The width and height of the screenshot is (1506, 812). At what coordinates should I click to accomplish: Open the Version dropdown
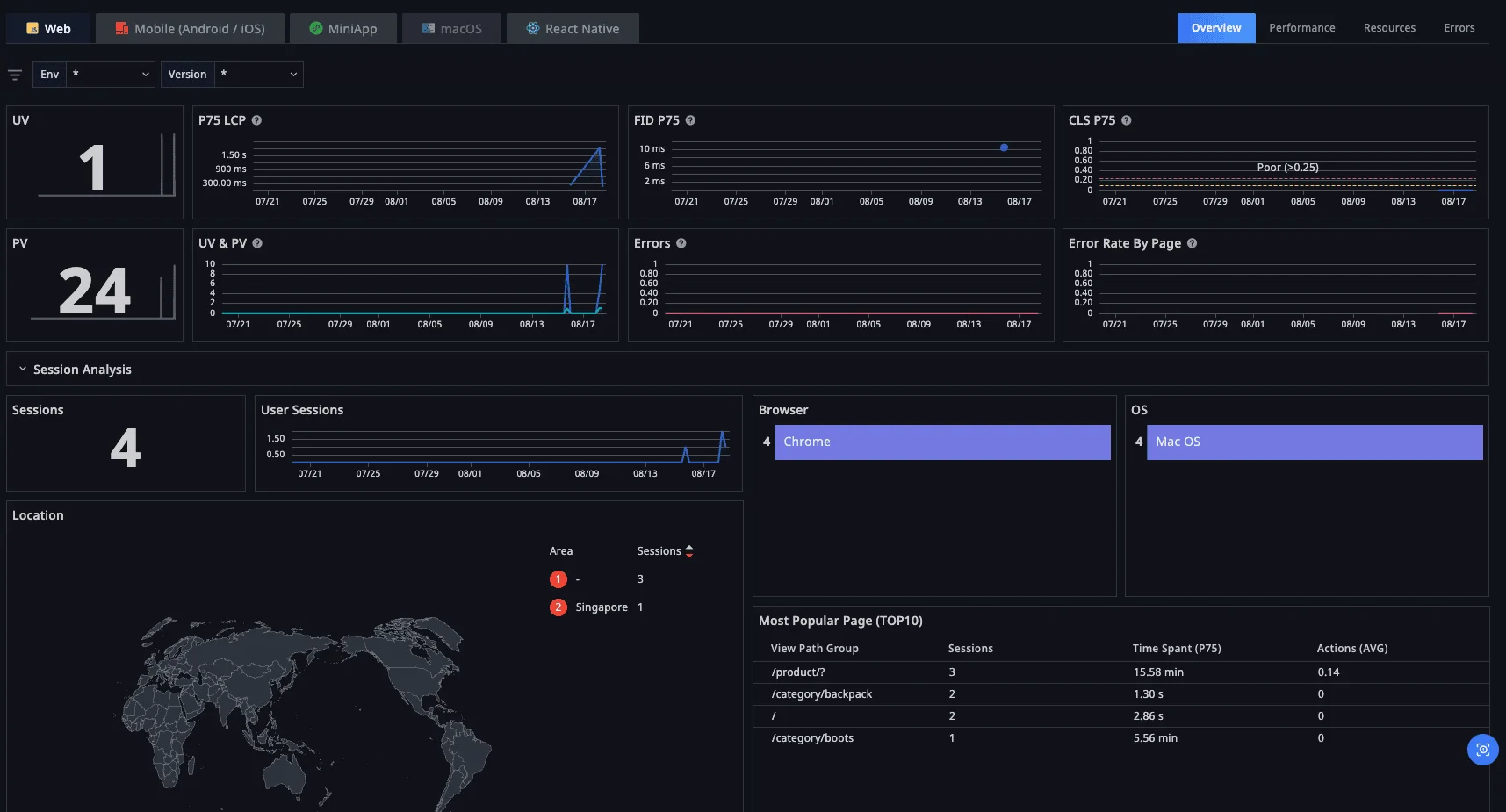258,75
